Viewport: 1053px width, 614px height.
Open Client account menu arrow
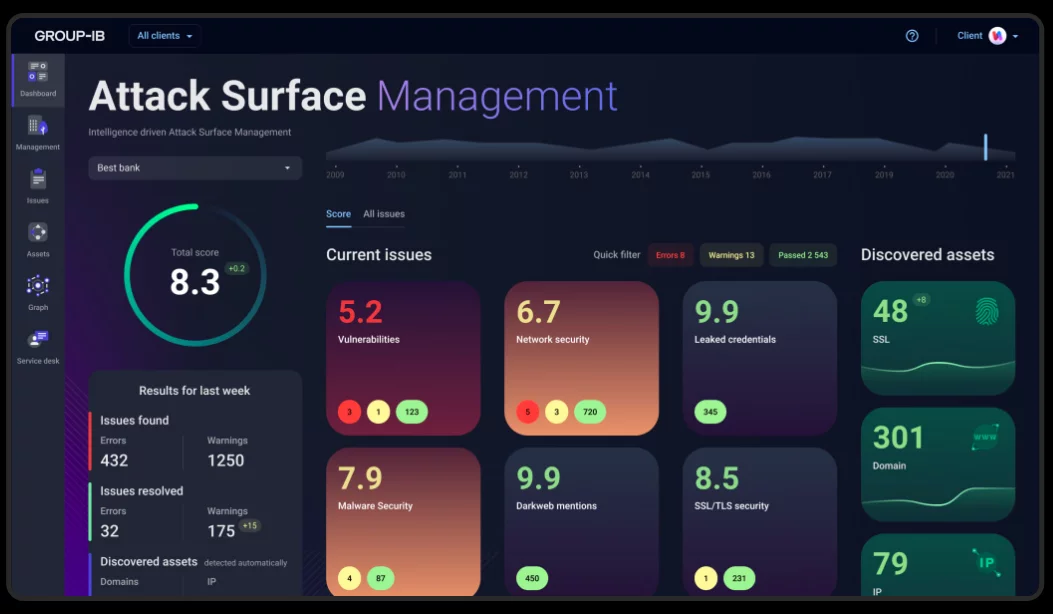click(x=1015, y=36)
